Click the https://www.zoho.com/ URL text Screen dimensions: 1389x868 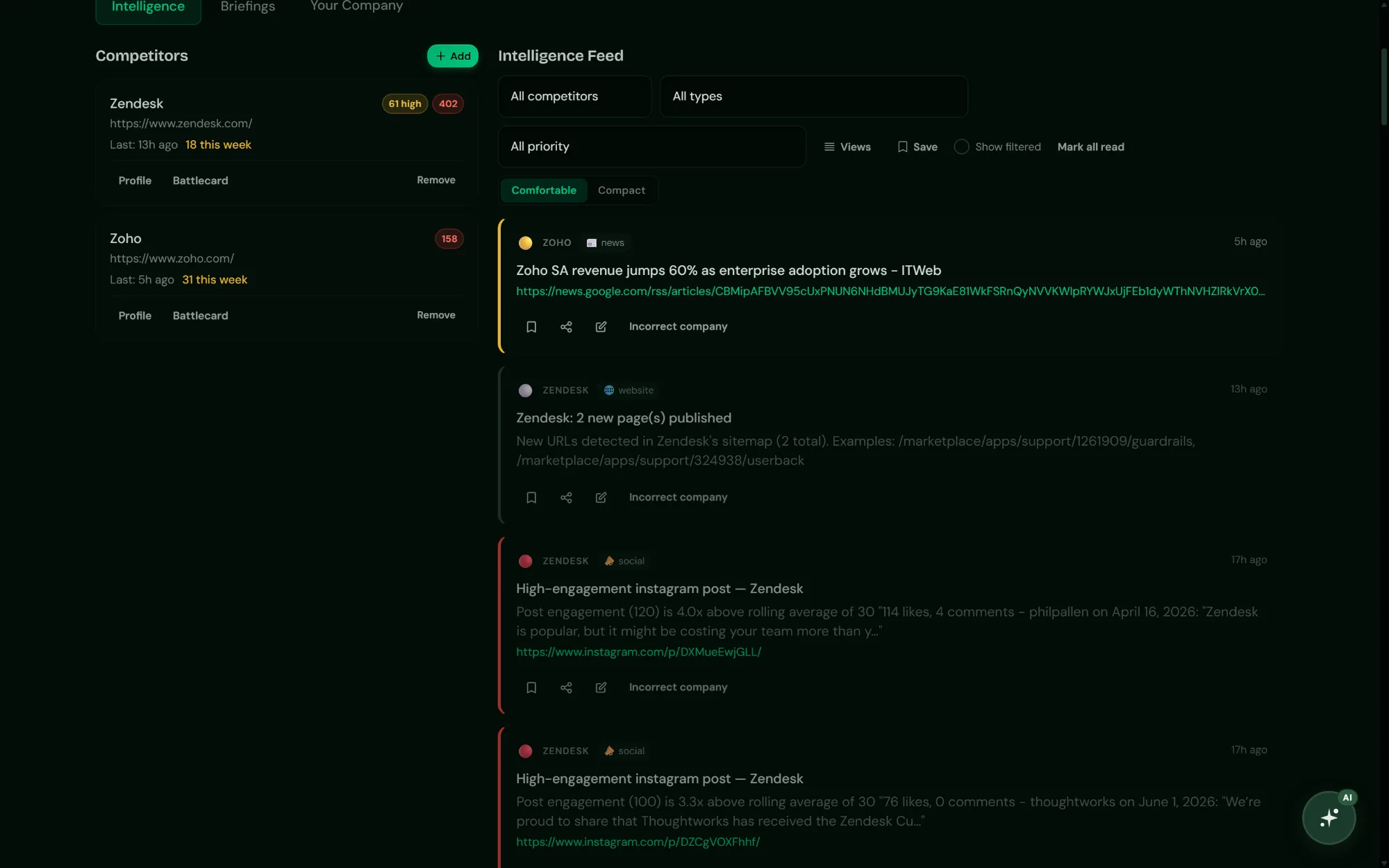click(172, 258)
